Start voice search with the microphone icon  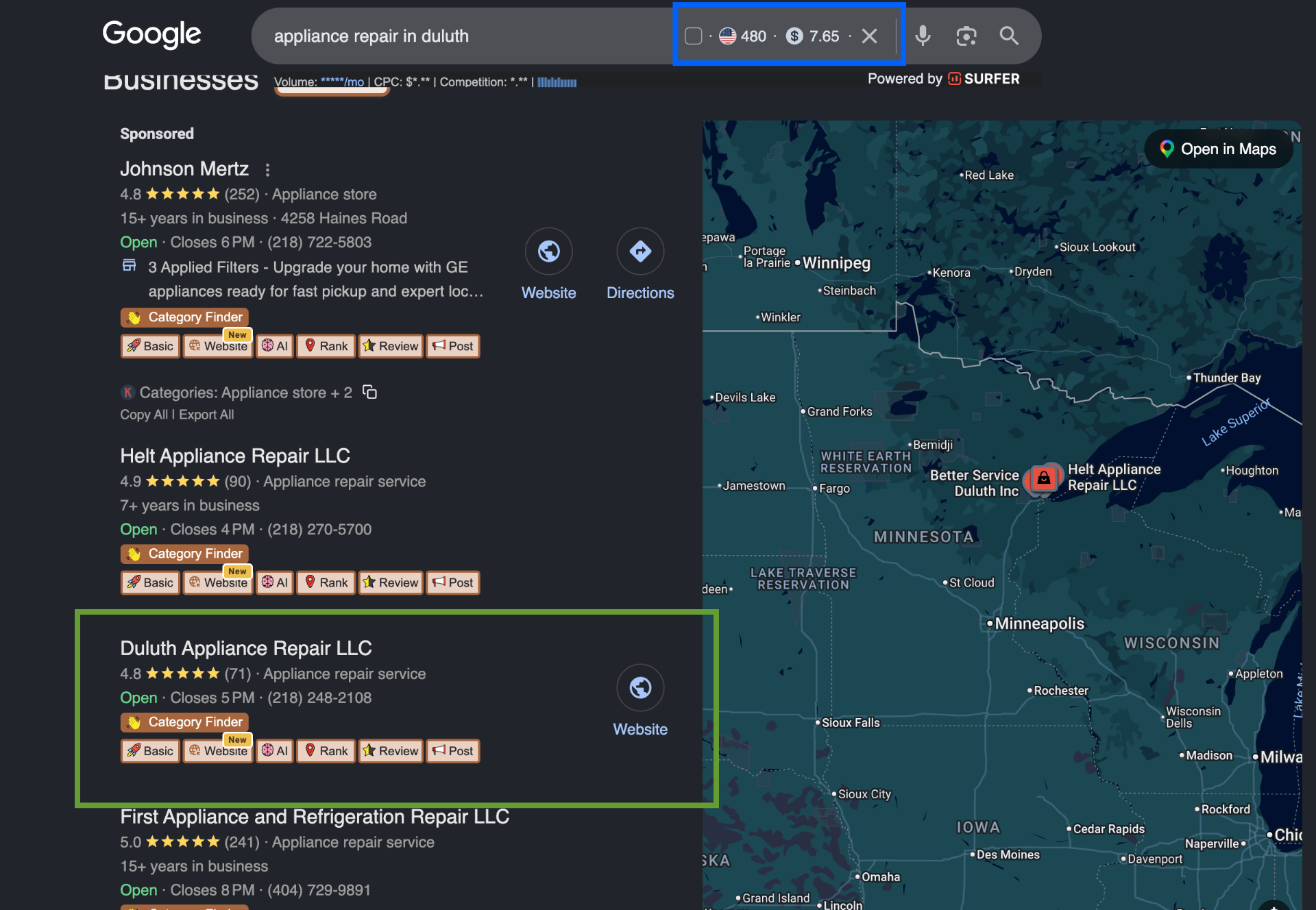click(923, 36)
